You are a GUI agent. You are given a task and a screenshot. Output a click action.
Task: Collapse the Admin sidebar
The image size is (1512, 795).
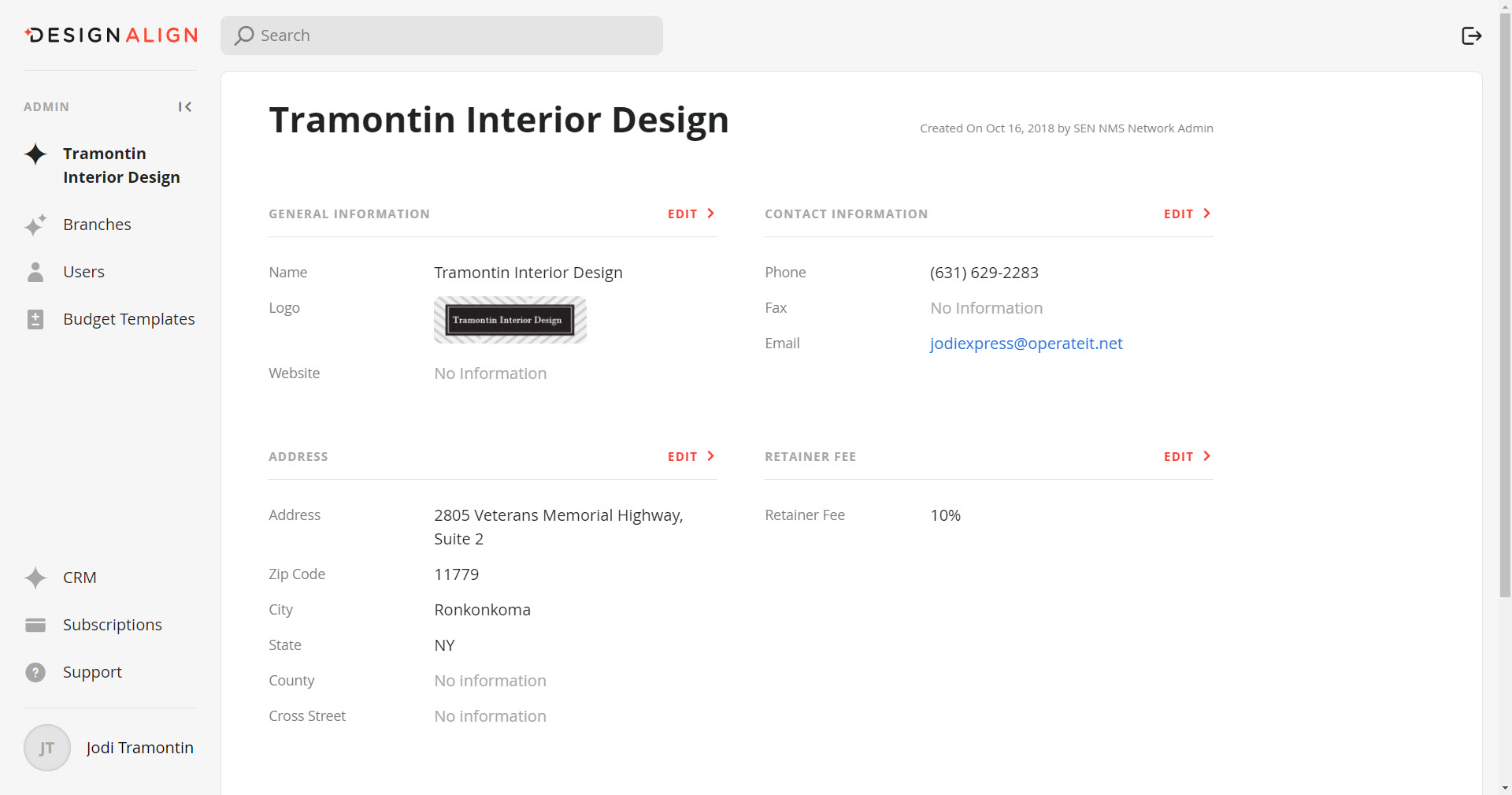click(x=185, y=106)
